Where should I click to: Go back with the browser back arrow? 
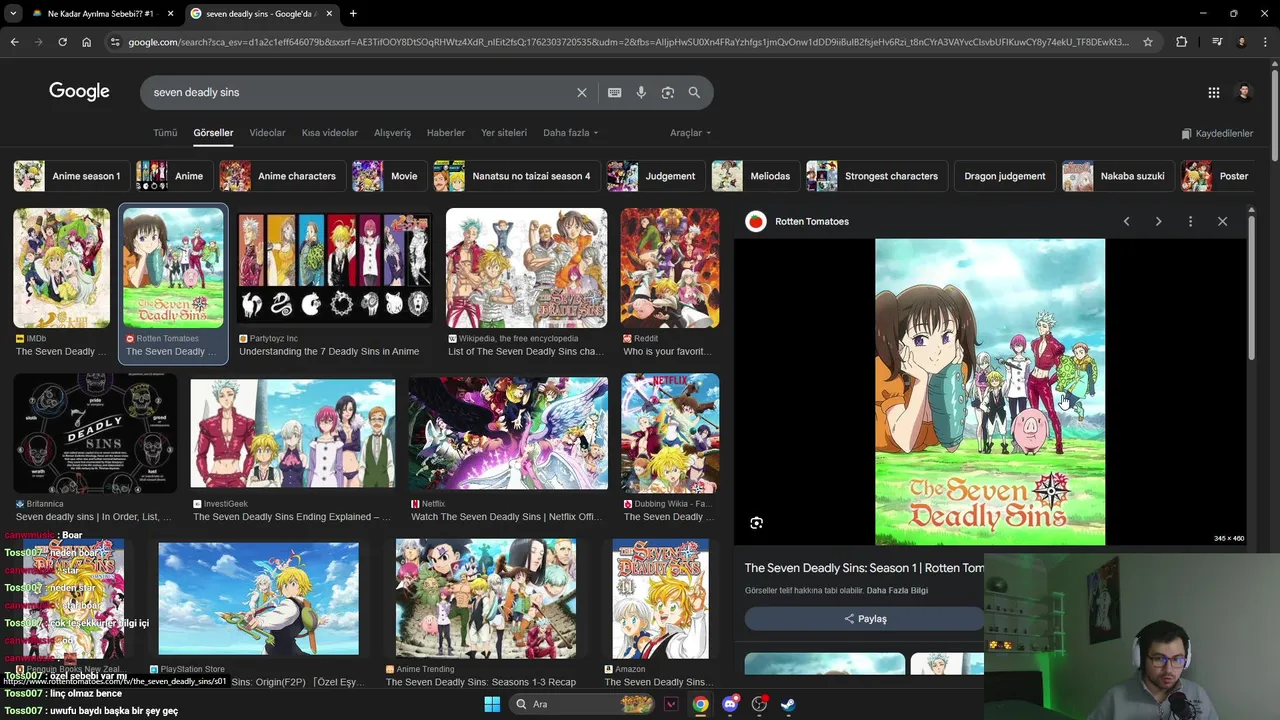pos(14,42)
